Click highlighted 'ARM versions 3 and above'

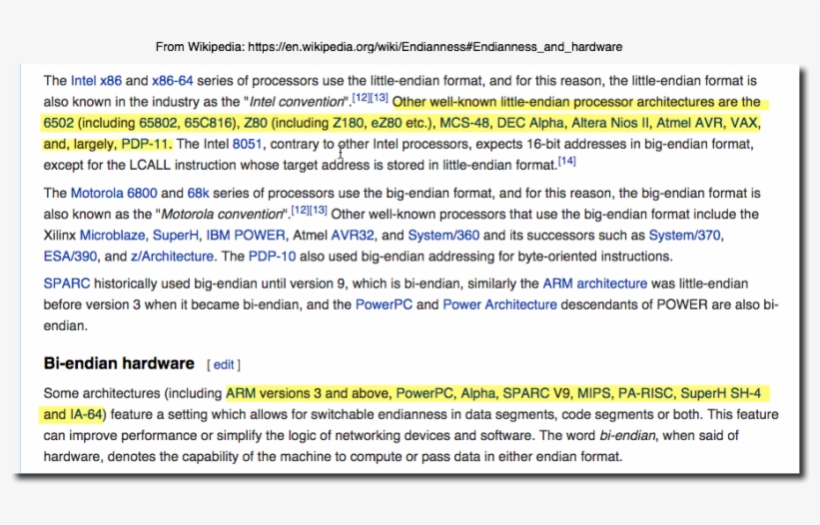(x=307, y=393)
